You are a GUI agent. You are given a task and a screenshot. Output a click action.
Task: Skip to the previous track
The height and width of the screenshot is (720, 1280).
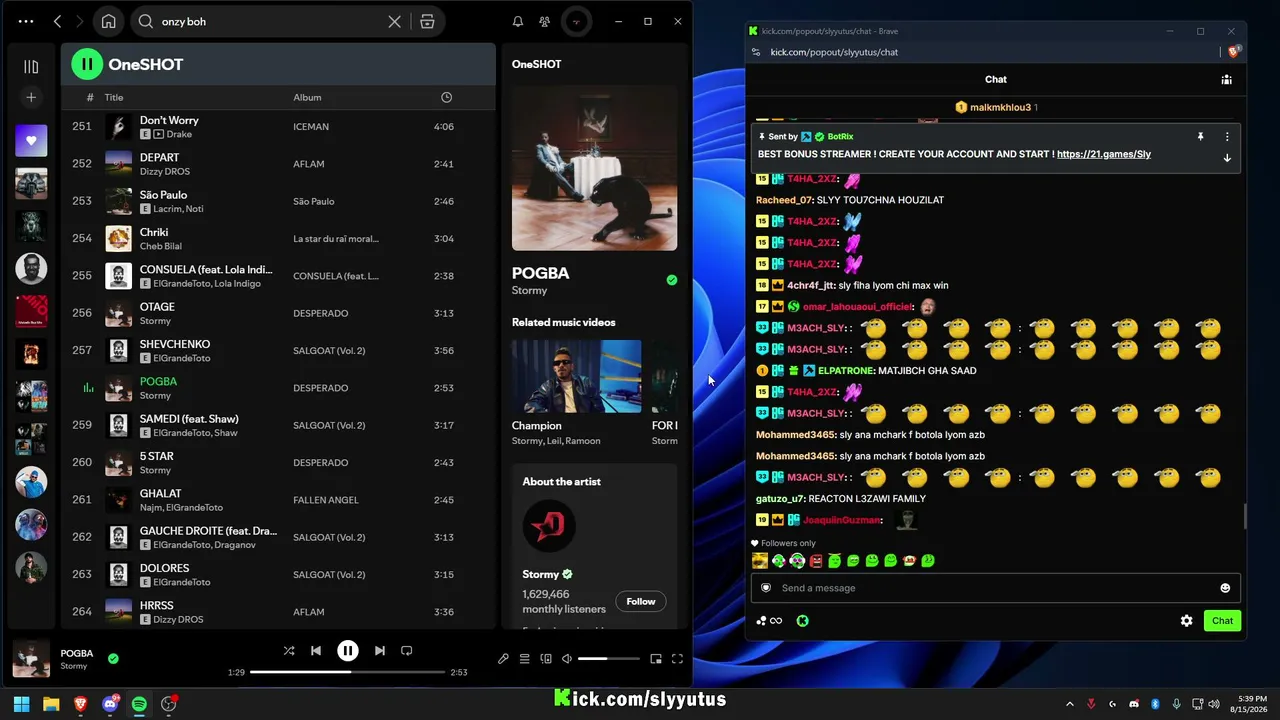point(316,651)
